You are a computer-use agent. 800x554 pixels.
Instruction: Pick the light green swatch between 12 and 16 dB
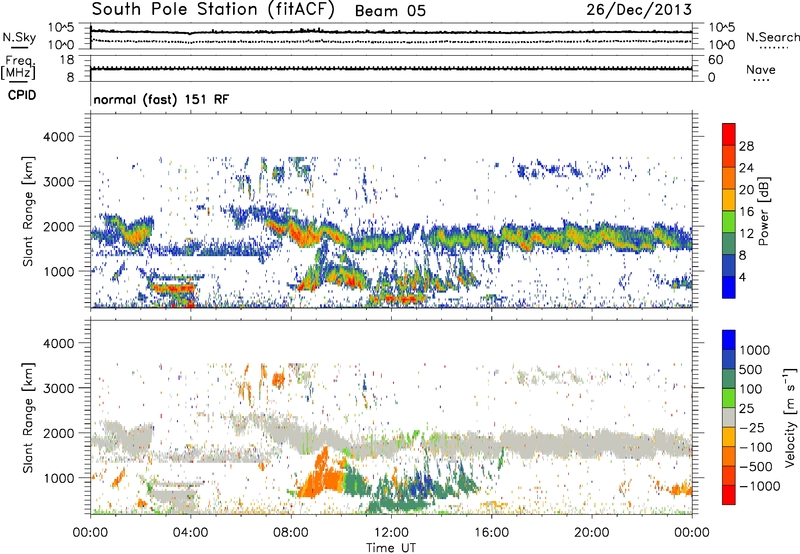click(x=729, y=221)
